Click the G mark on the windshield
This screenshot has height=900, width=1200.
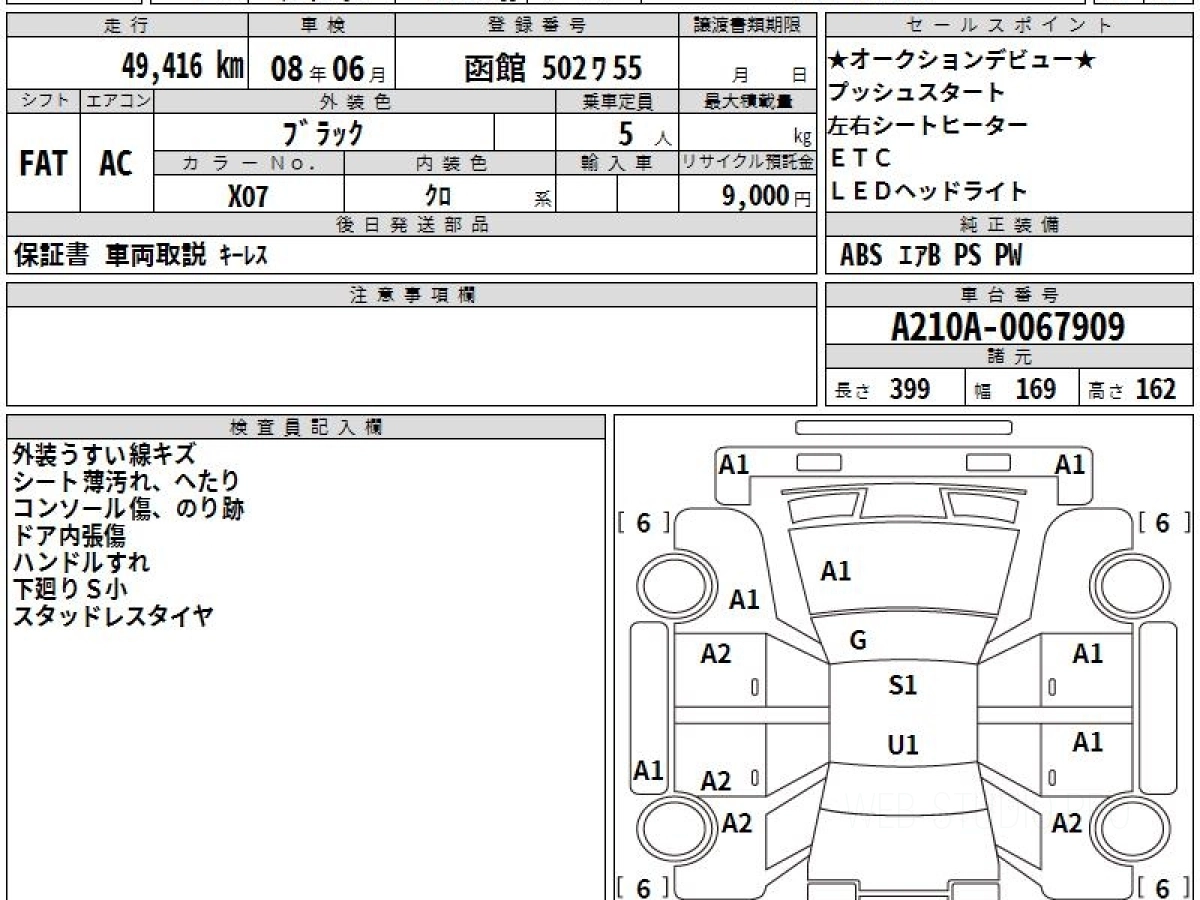[x=857, y=641]
